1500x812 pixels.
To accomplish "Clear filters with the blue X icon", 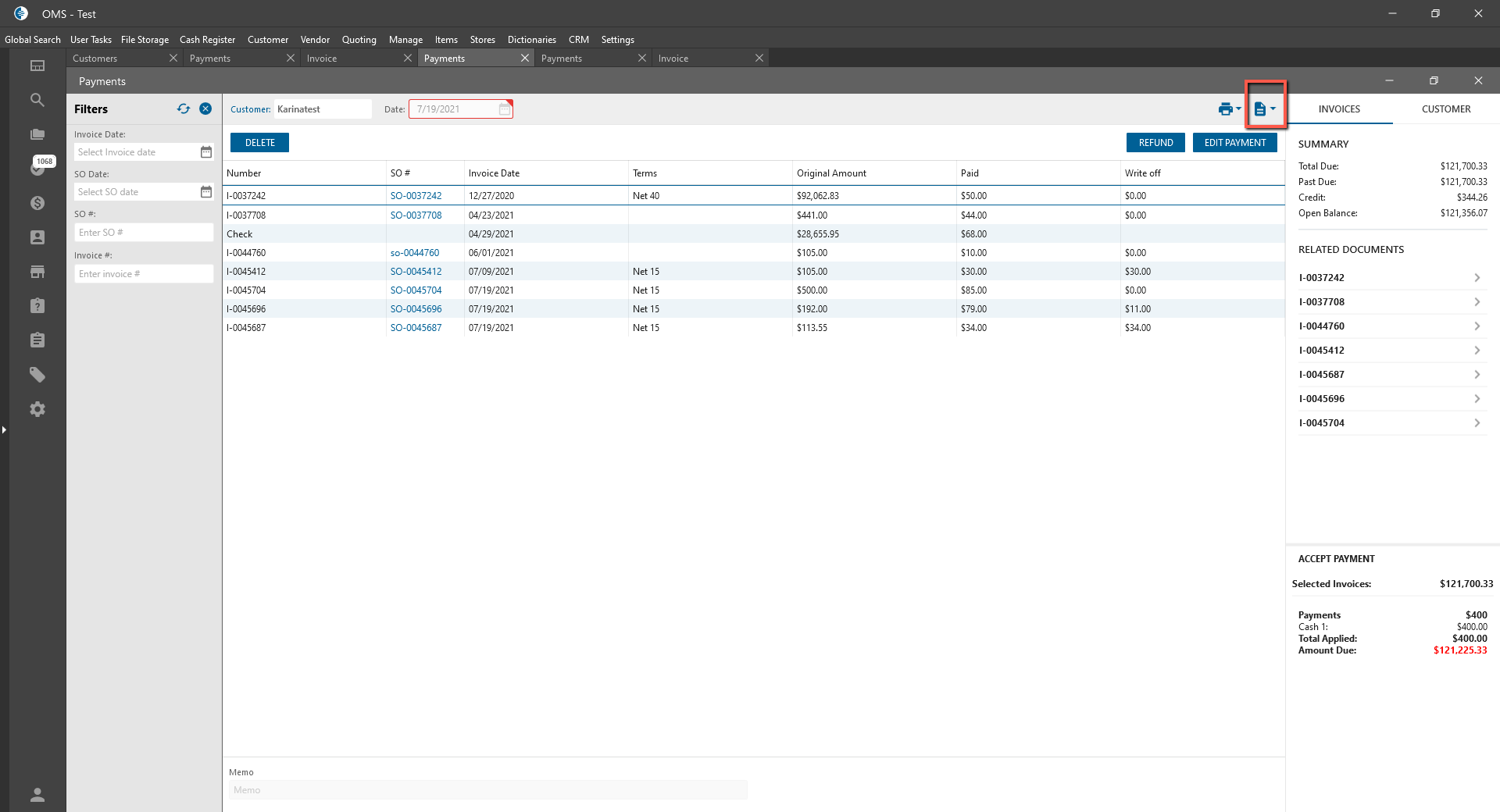I will 205,109.
